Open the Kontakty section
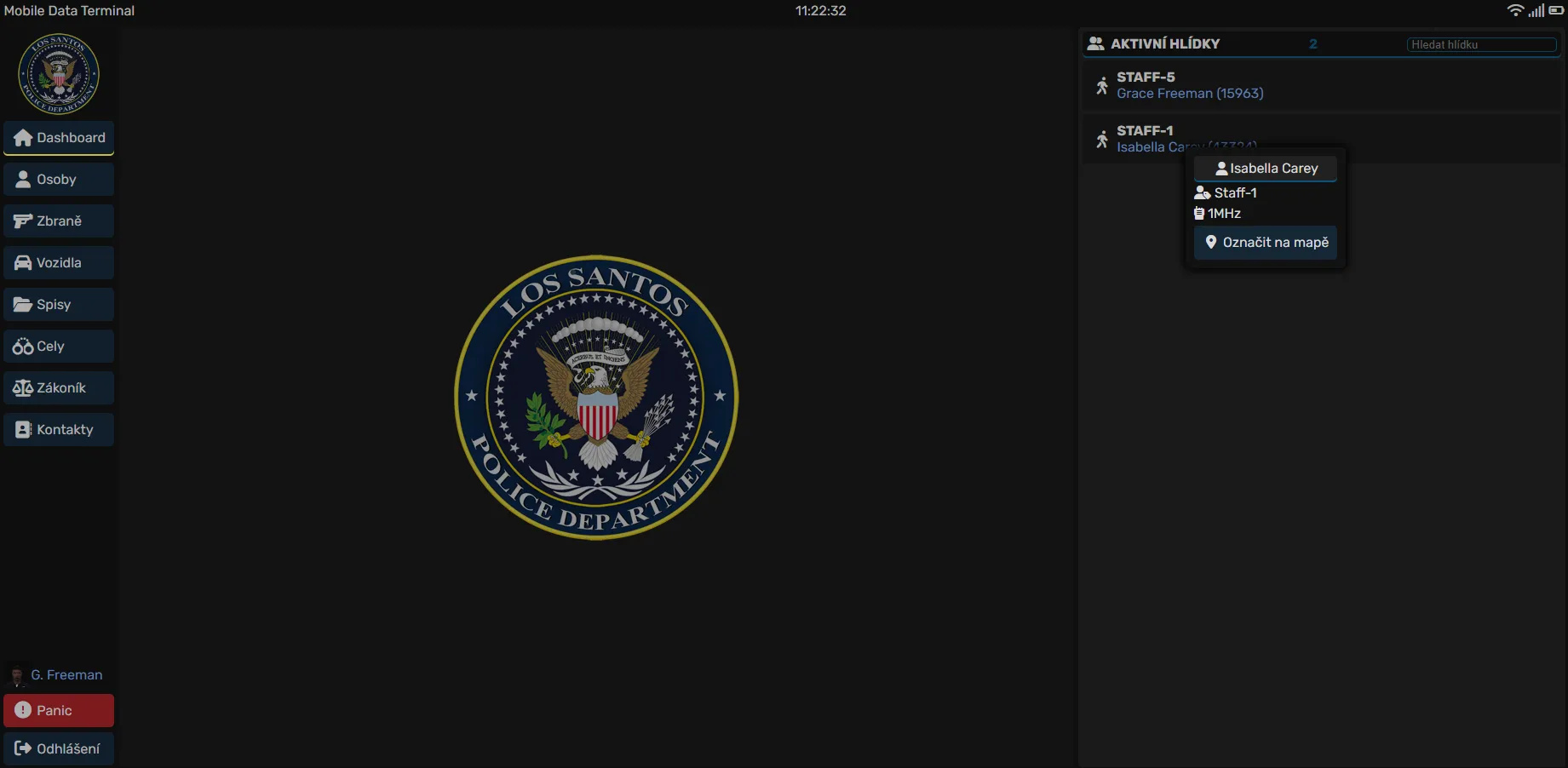1568x768 pixels. tap(59, 430)
